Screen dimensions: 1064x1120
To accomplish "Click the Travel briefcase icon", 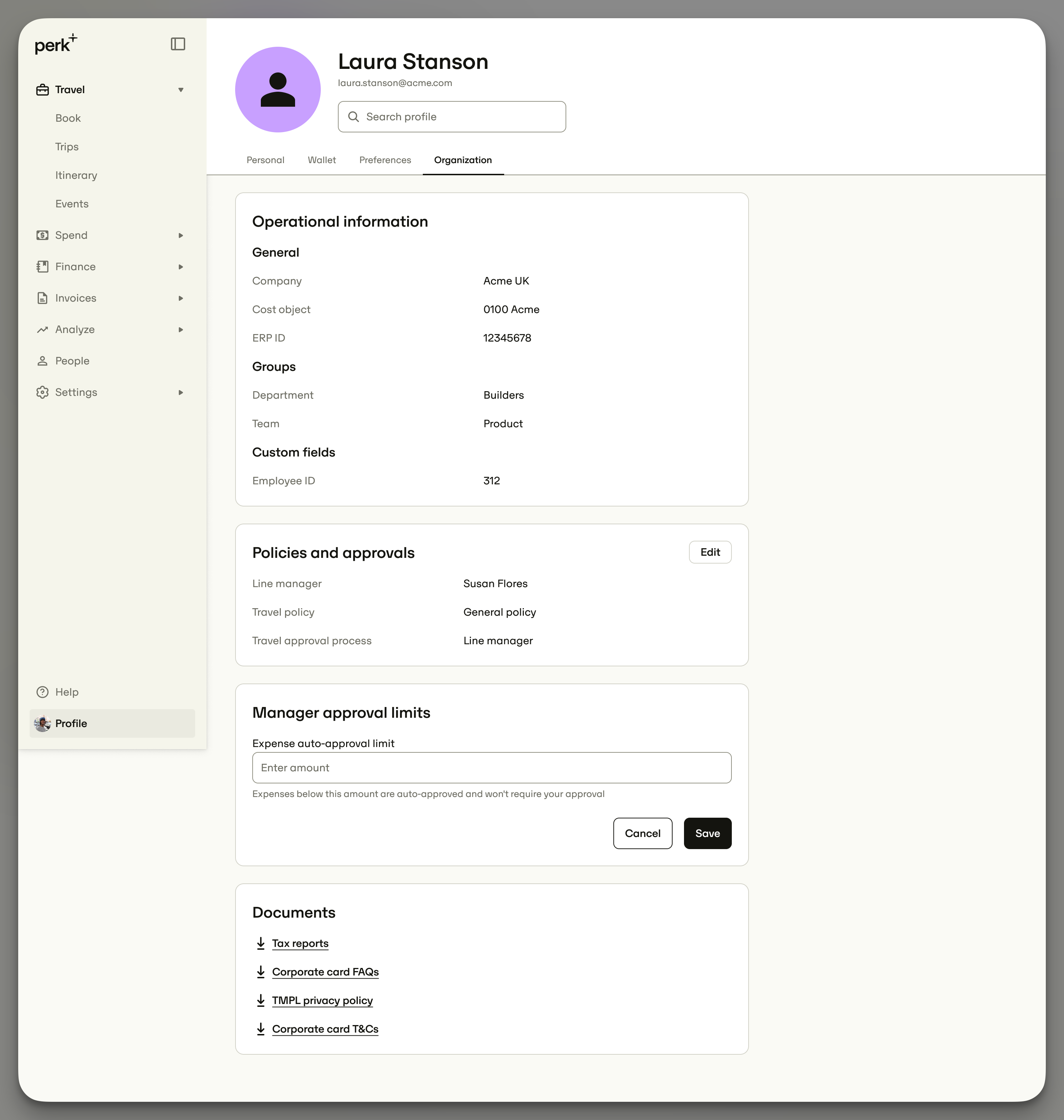I will (42, 90).
